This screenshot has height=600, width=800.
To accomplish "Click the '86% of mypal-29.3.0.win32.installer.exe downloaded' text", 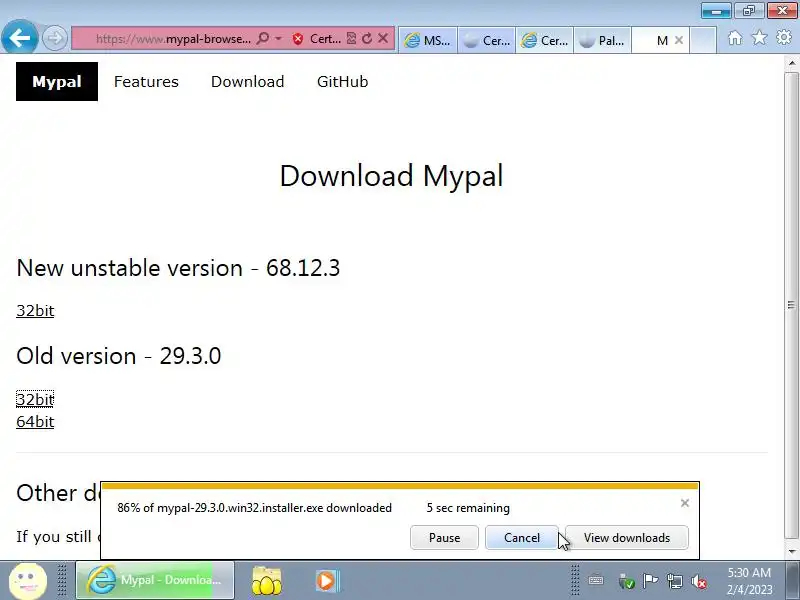I will click(255, 508).
